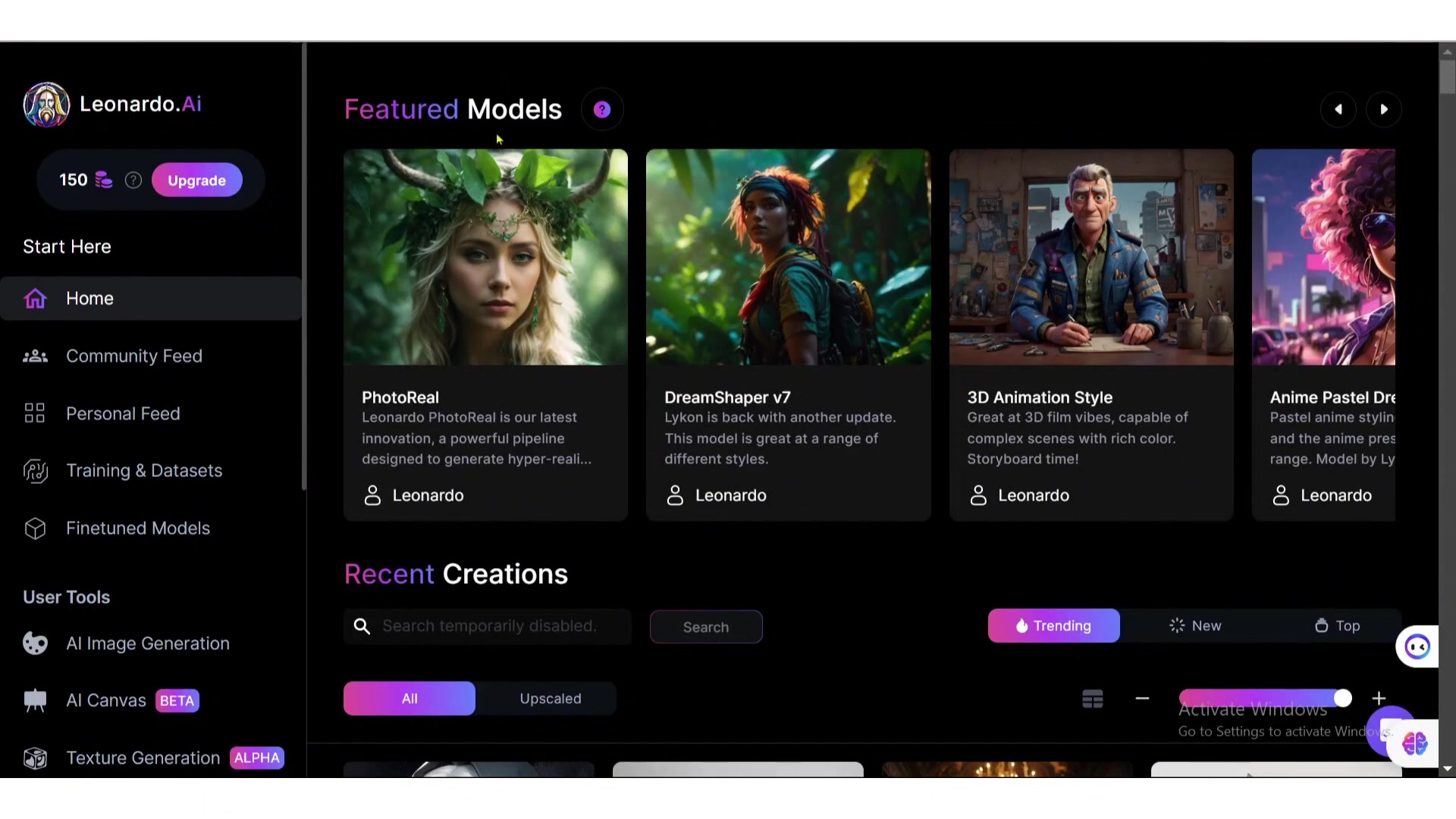This screenshot has width=1456, height=819.
Task: Click the brain extension icon at bottom right
Action: pos(1415,743)
